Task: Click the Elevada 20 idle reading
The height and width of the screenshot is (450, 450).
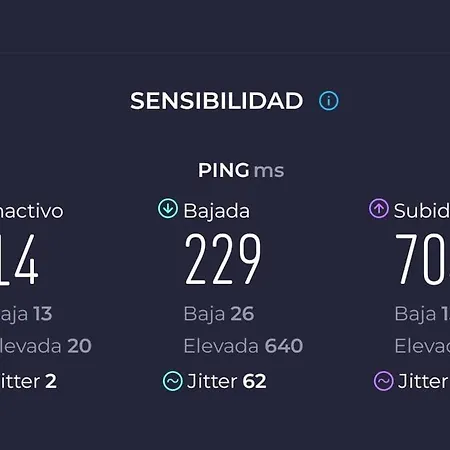Action: 46,346
